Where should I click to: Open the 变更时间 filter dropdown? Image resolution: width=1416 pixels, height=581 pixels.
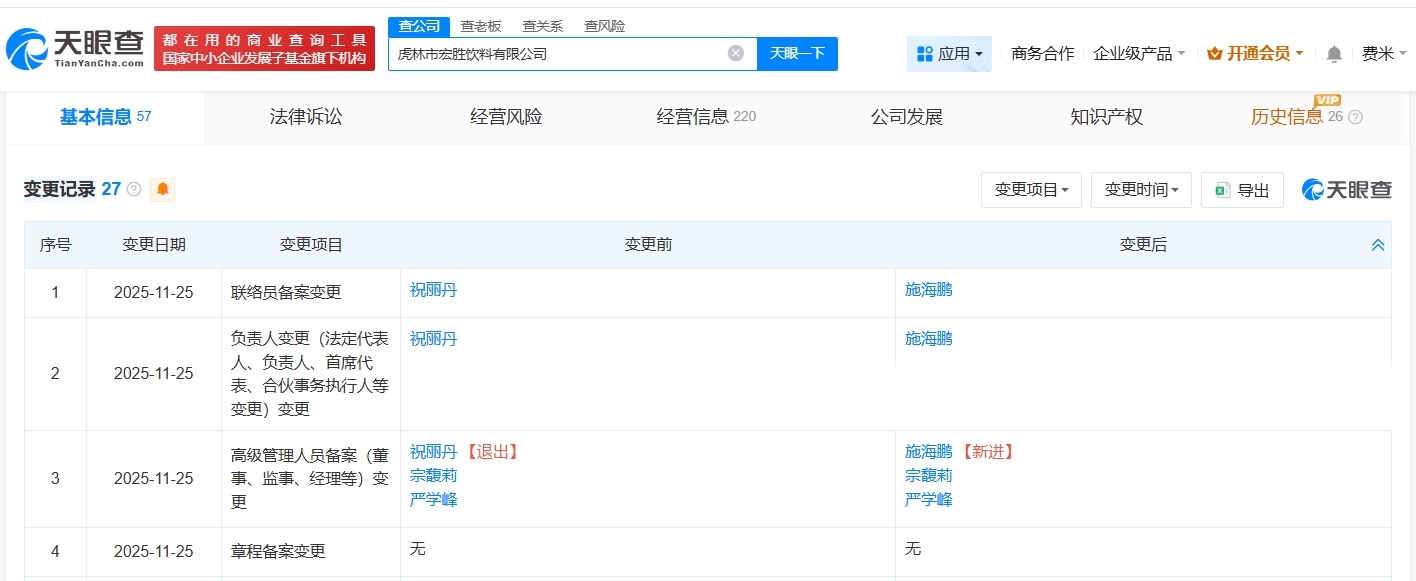[1141, 189]
